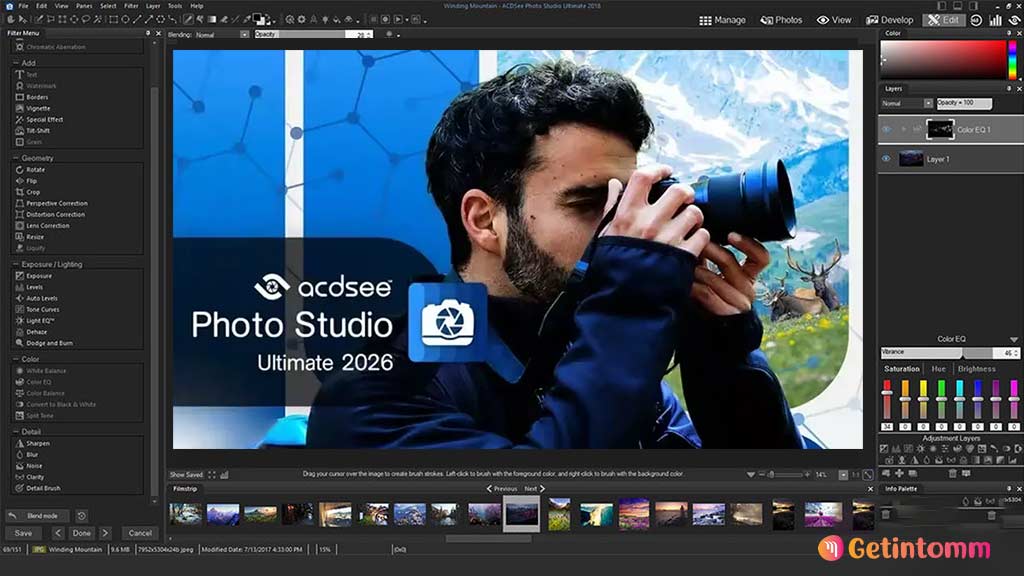
Task: Switch Color EQ to Hue mode
Action: [938, 369]
